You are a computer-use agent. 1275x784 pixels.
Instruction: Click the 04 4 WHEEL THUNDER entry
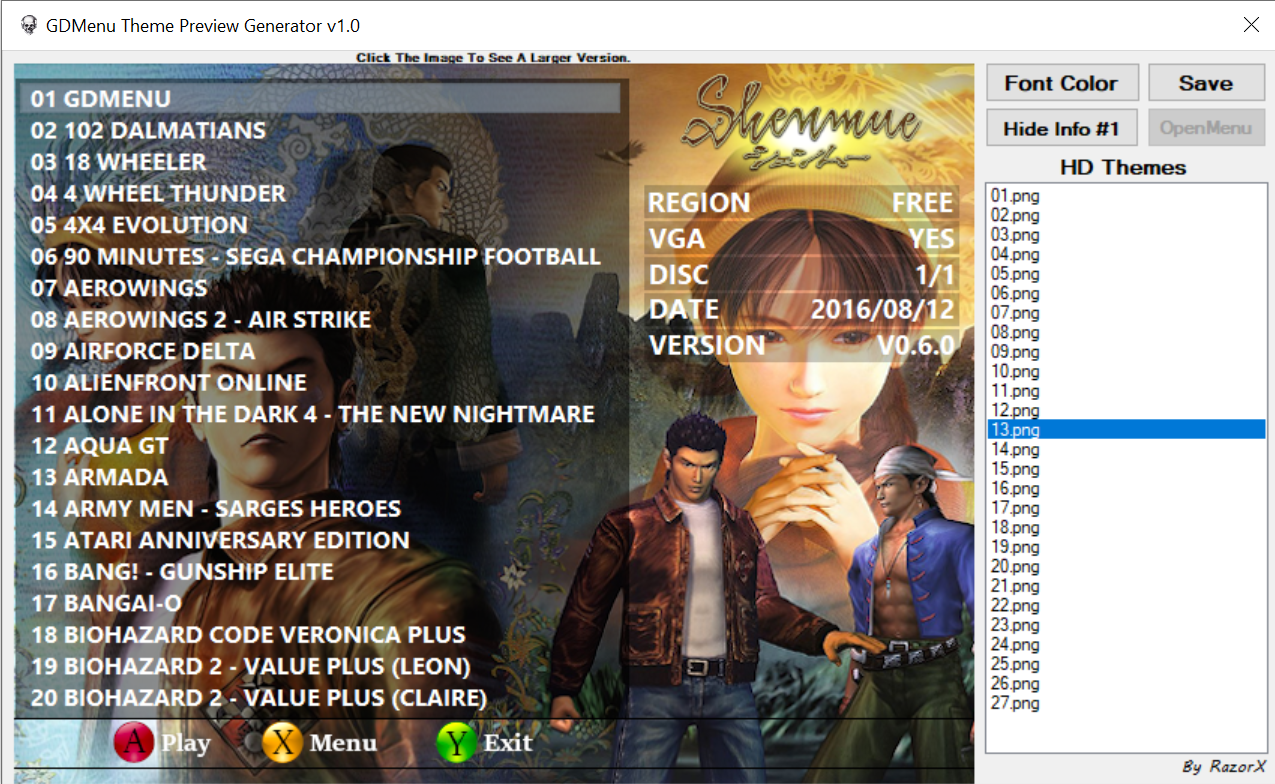click(158, 193)
